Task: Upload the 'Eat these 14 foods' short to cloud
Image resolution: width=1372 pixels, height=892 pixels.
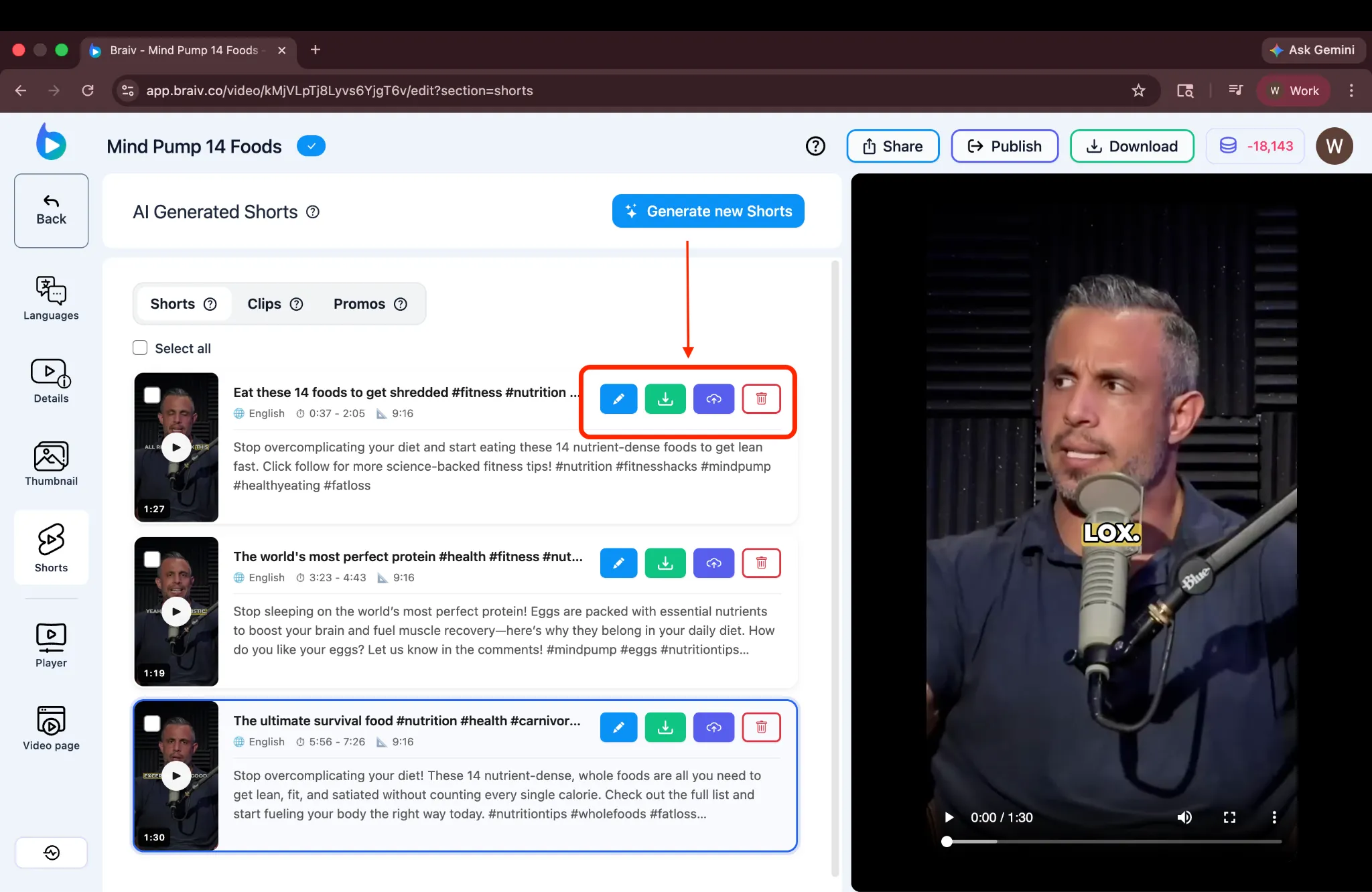Action: tap(713, 399)
